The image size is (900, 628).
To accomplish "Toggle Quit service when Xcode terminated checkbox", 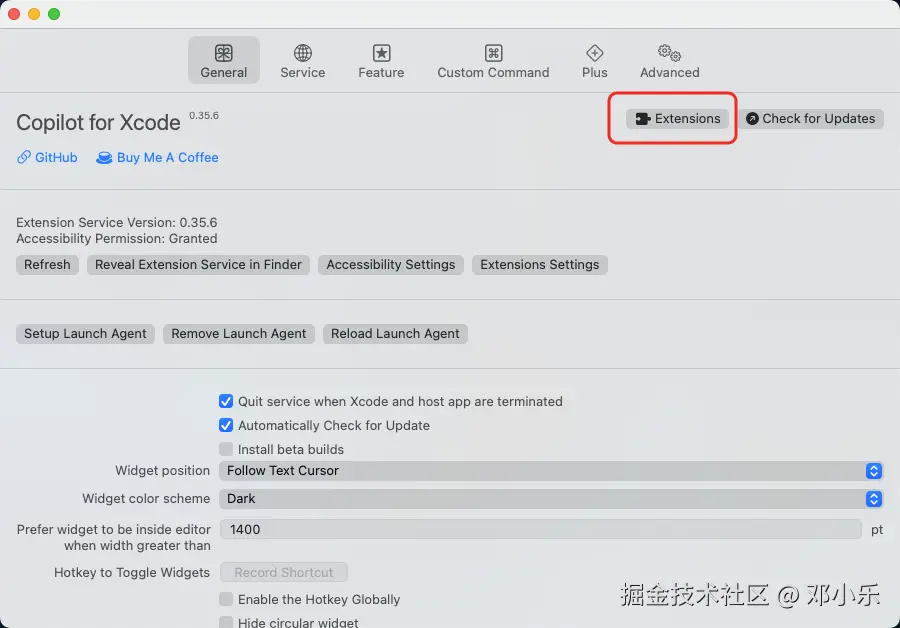I will [x=226, y=401].
